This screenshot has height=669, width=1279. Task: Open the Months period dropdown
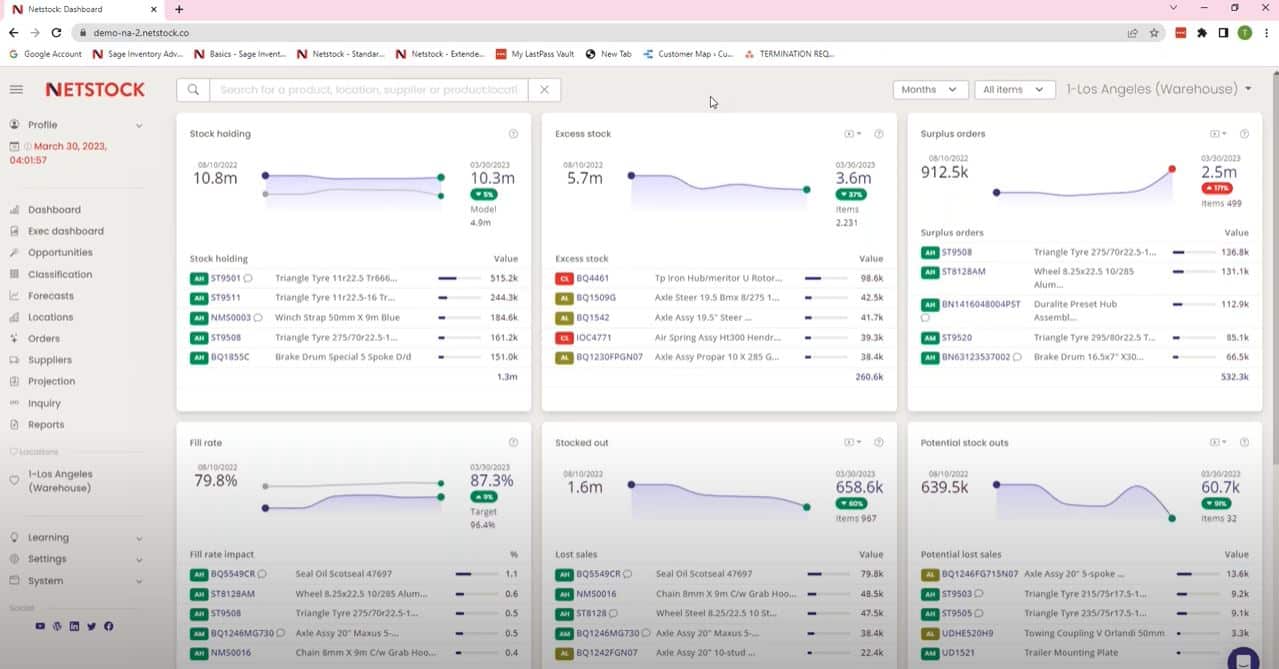pos(930,89)
